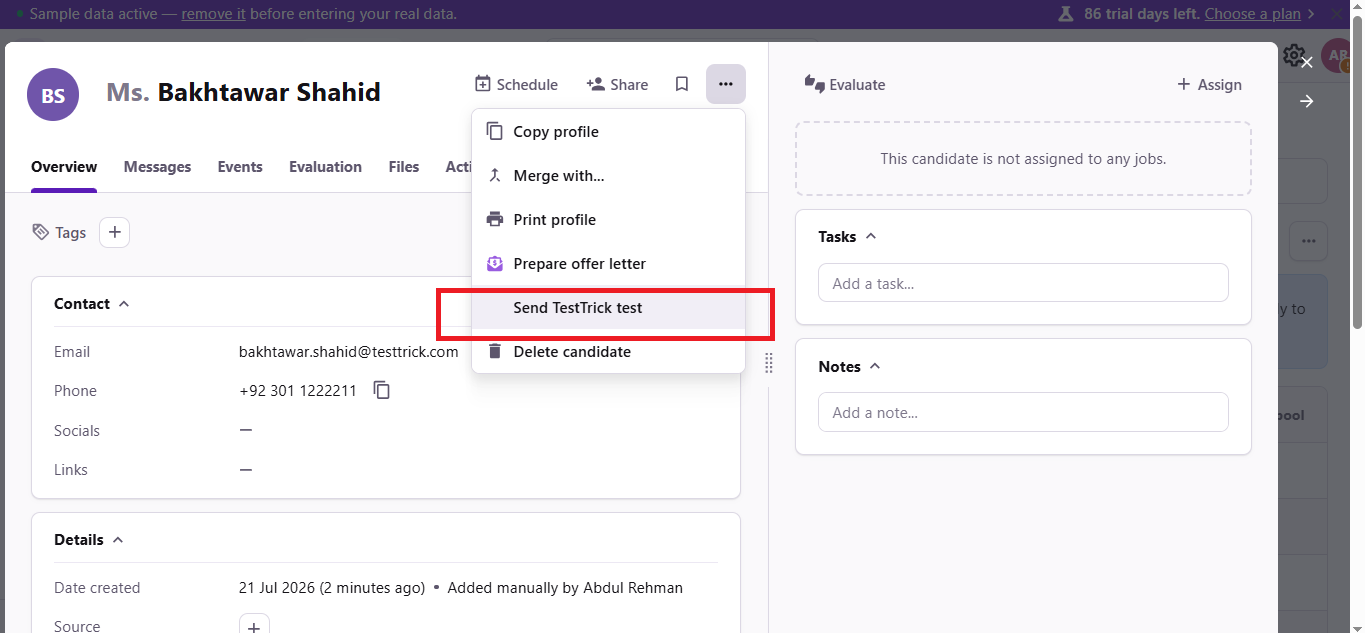Click the Evaluate thumbs icon button
This screenshot has width=1365, height=633.
pos(845,85)
